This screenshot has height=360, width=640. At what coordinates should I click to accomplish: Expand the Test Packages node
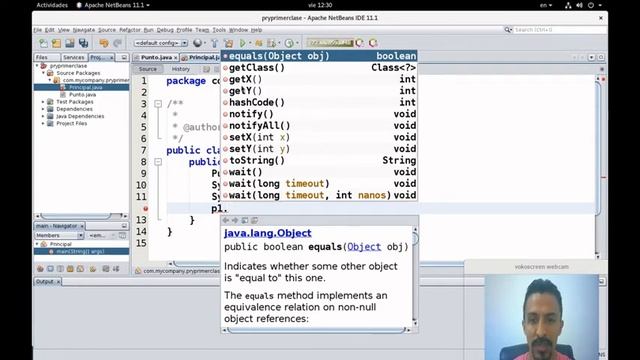pos(44,102)
